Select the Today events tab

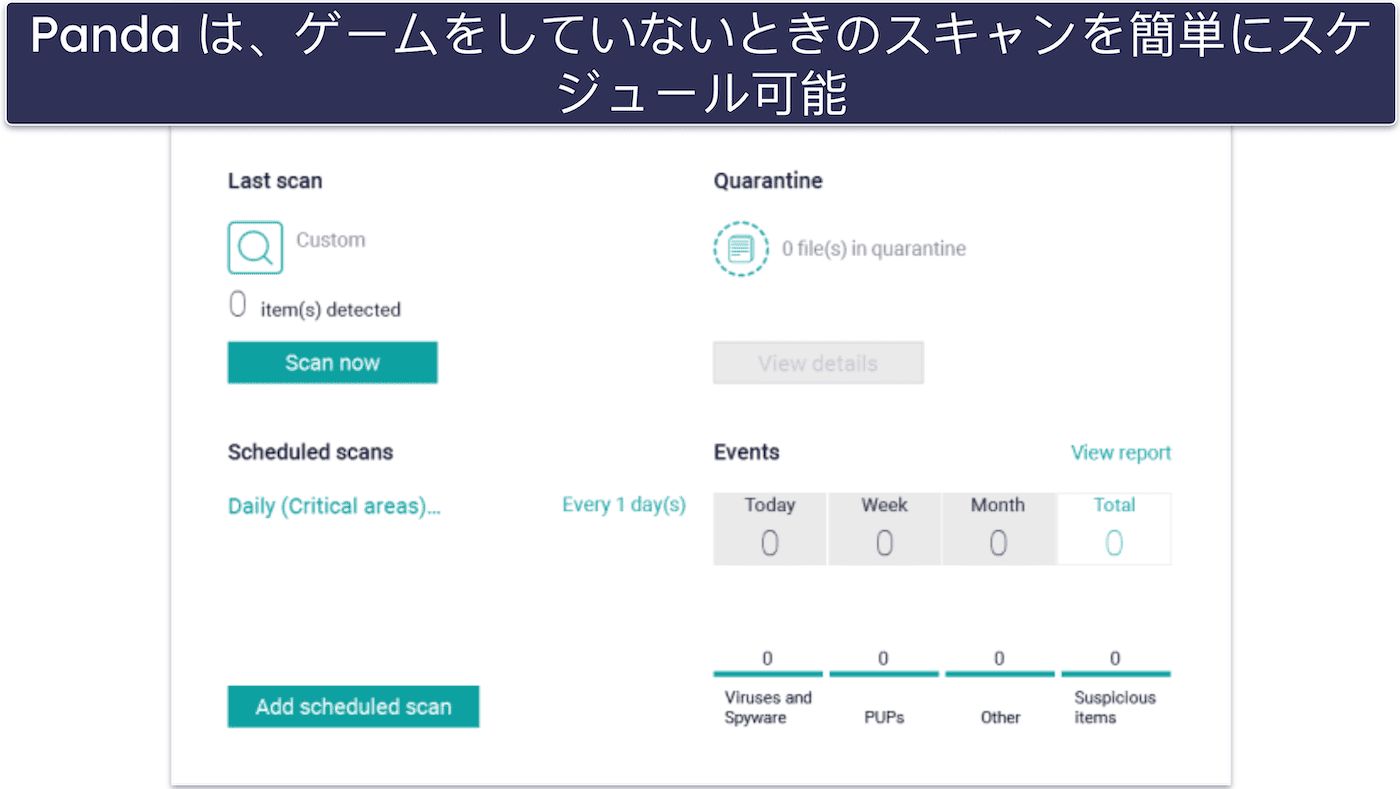pos(770,529)
